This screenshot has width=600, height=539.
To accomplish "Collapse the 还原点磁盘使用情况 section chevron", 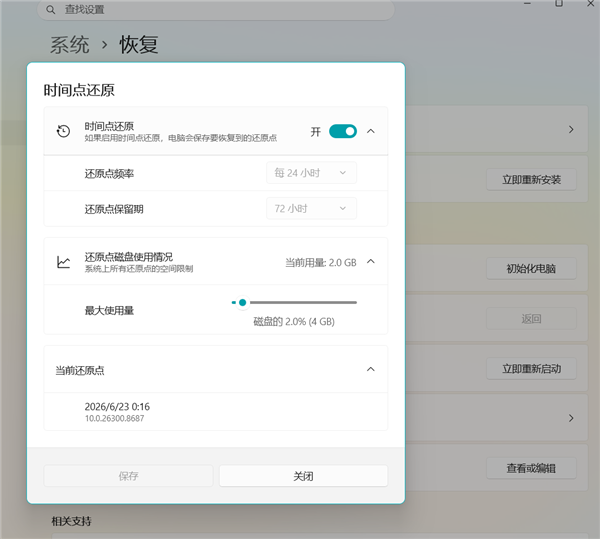I will coord(370,262).
